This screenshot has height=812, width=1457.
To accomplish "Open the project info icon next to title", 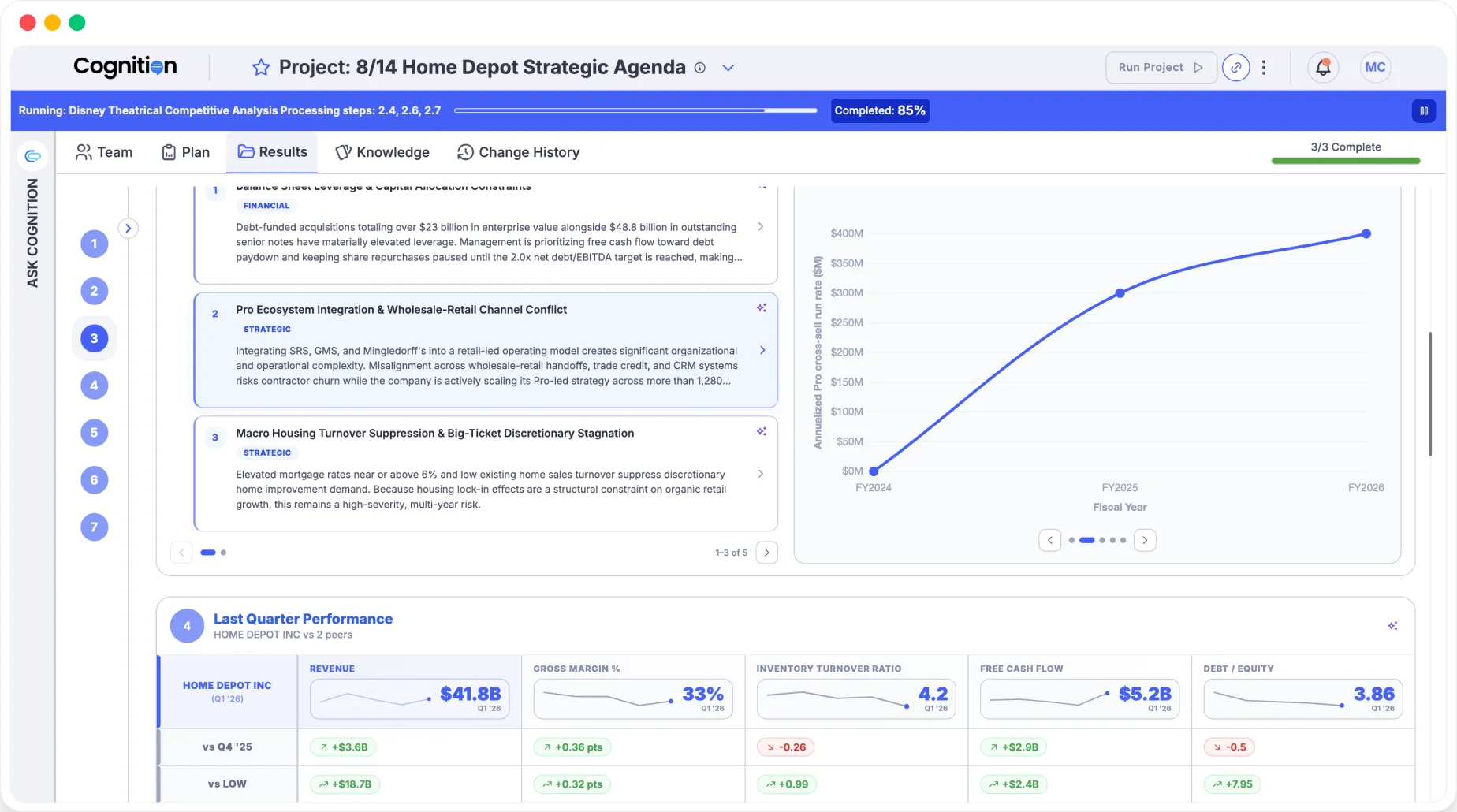I will [x=699, y=68].
